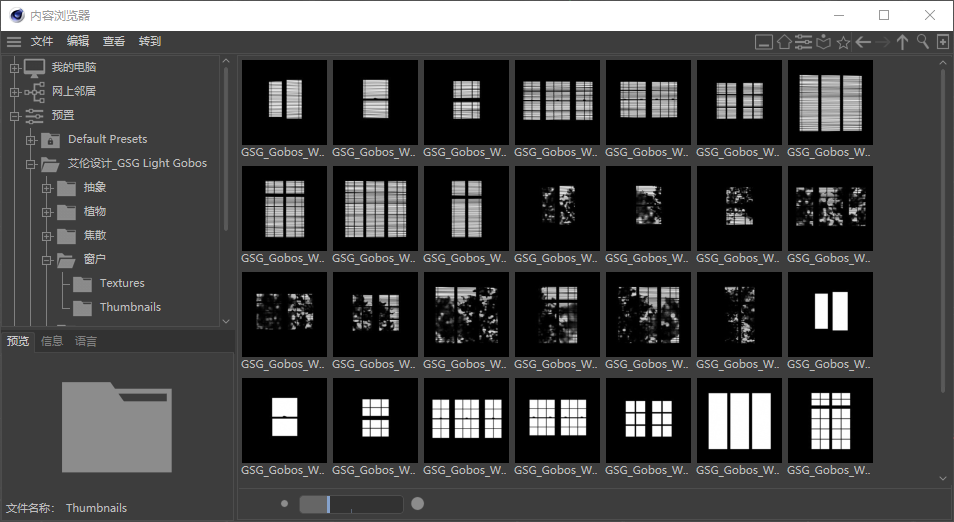Click the tree panel scroll up arrow
Viewport: 954px width, 522px height.
pos(226,61)
